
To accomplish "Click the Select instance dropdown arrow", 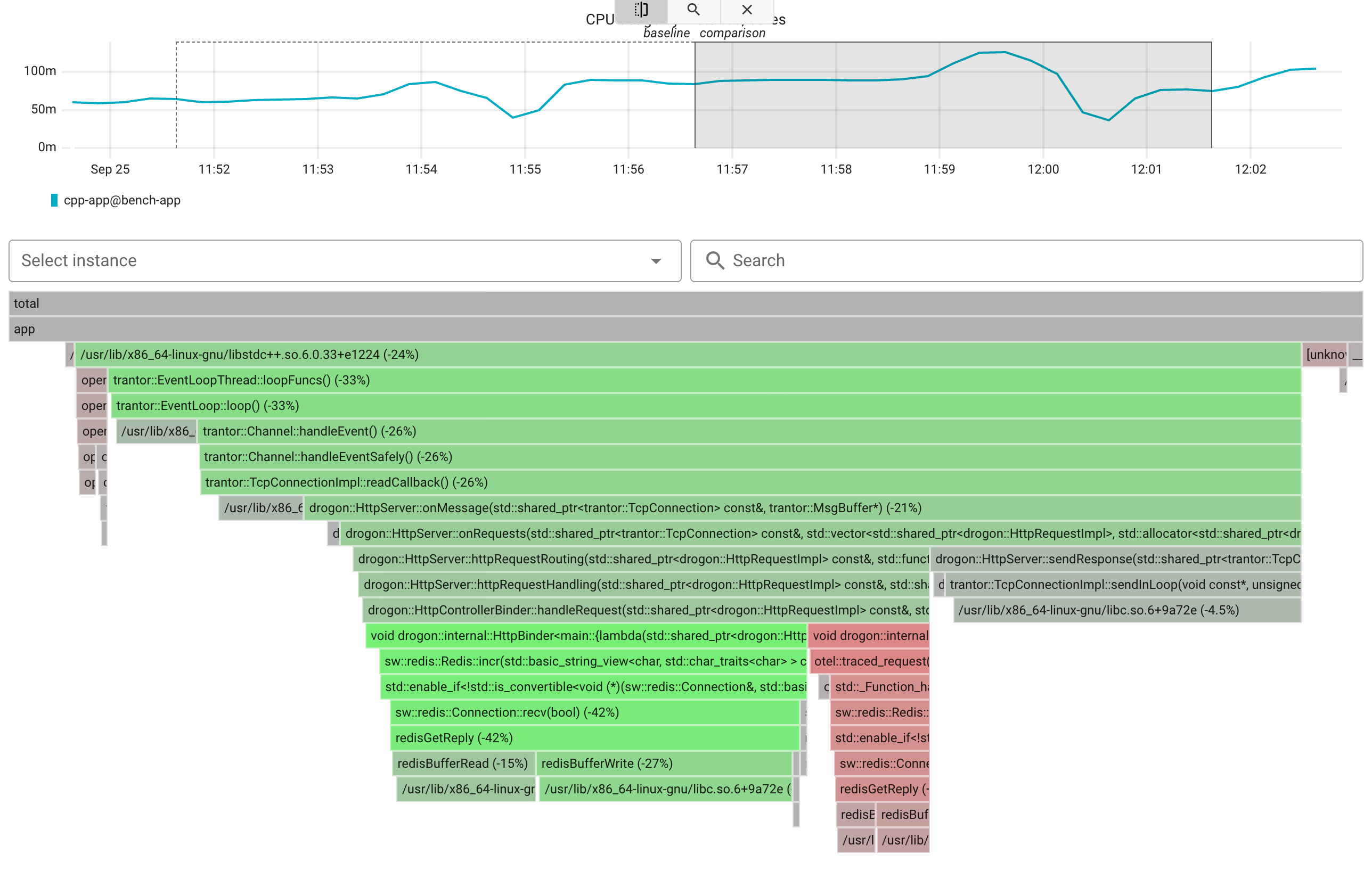I will click(x=656, y=261).
